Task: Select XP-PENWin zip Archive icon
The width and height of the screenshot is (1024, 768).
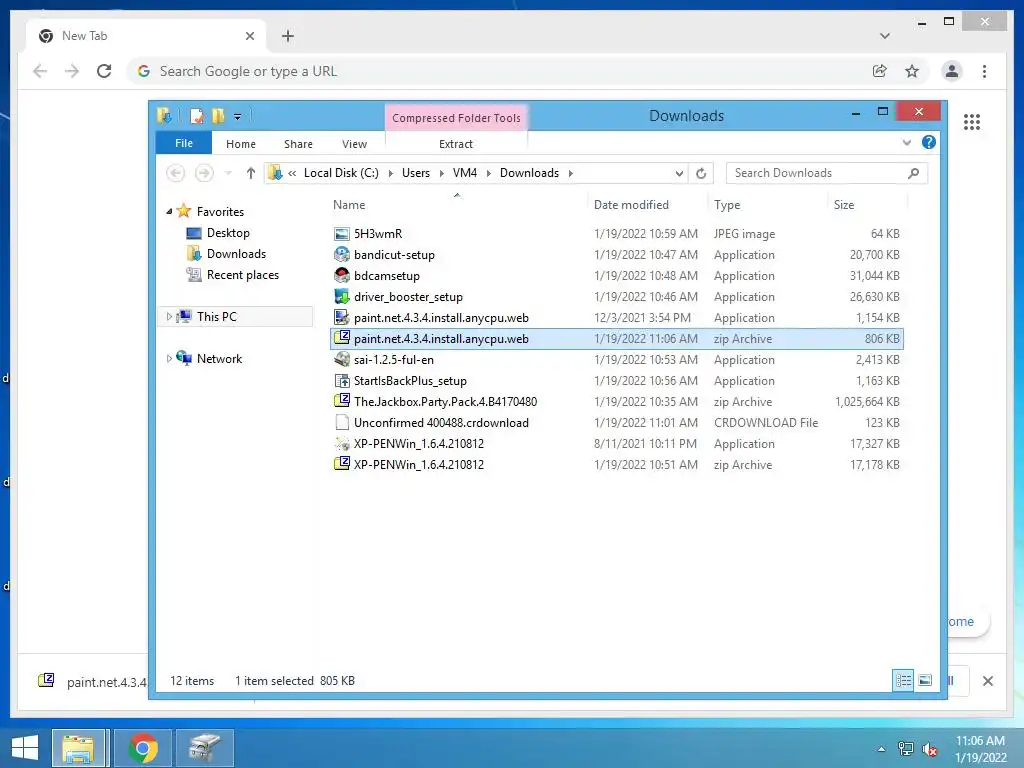Action: click(x=342, y=464)
